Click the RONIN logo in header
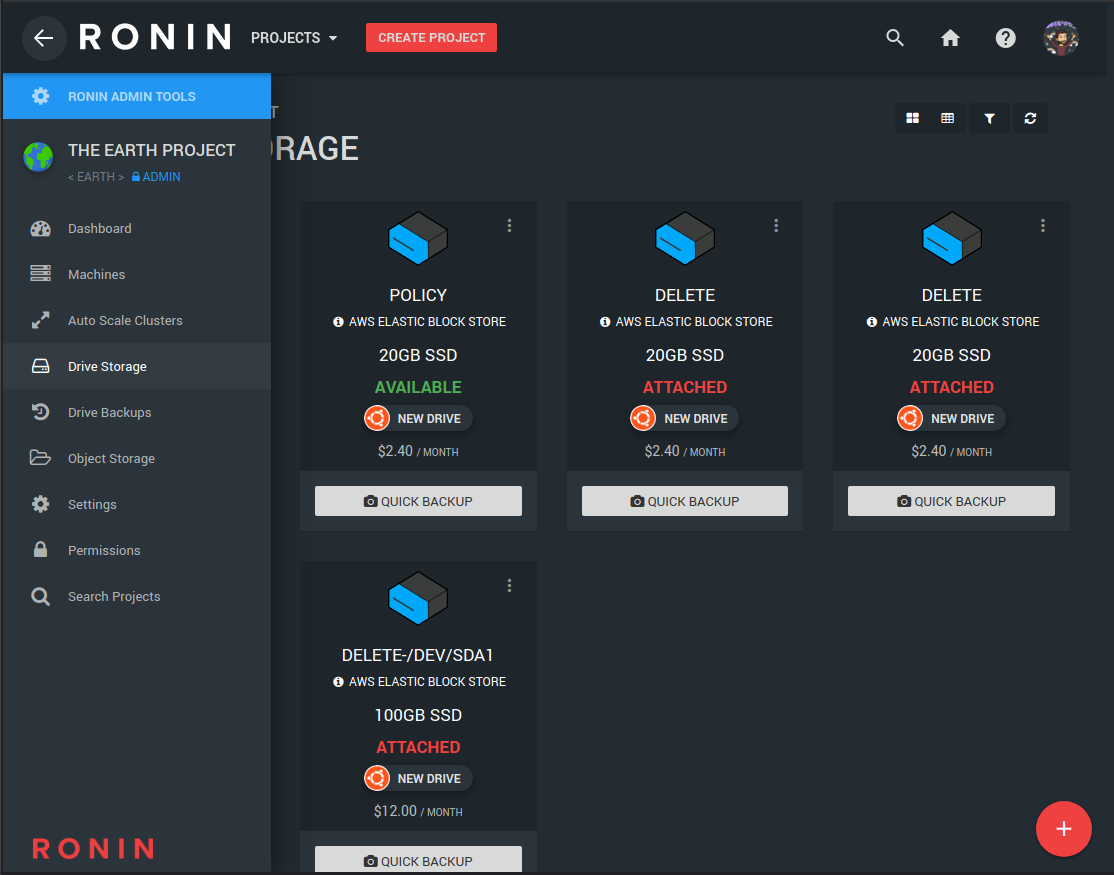The image size is (1114, 875). (155, 37)
